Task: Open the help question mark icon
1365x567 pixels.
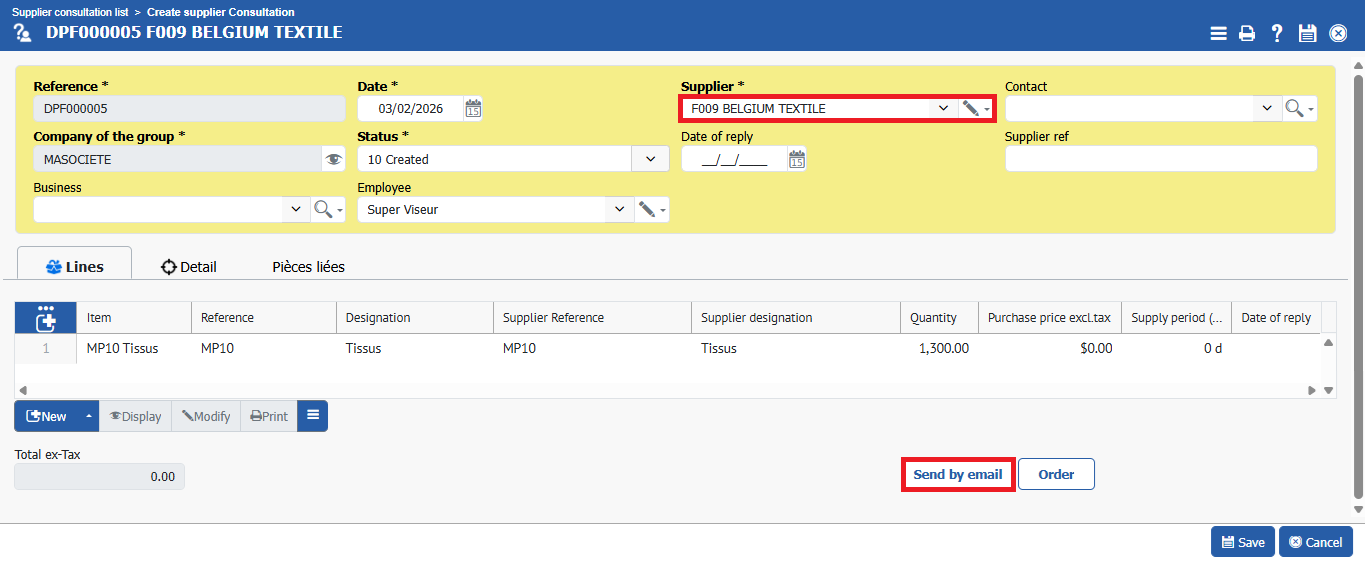Action: click(1277, 33)
